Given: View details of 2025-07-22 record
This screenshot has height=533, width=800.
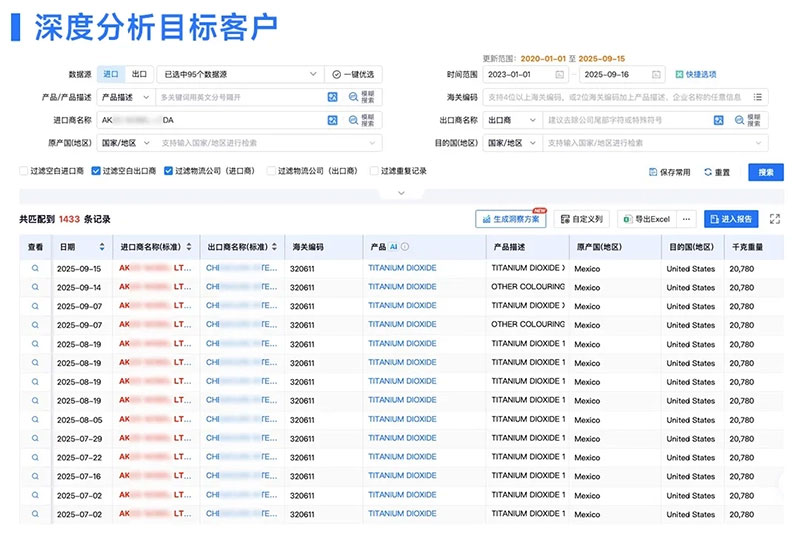Looking at the screenshot, I should click(x=35, y=457).
